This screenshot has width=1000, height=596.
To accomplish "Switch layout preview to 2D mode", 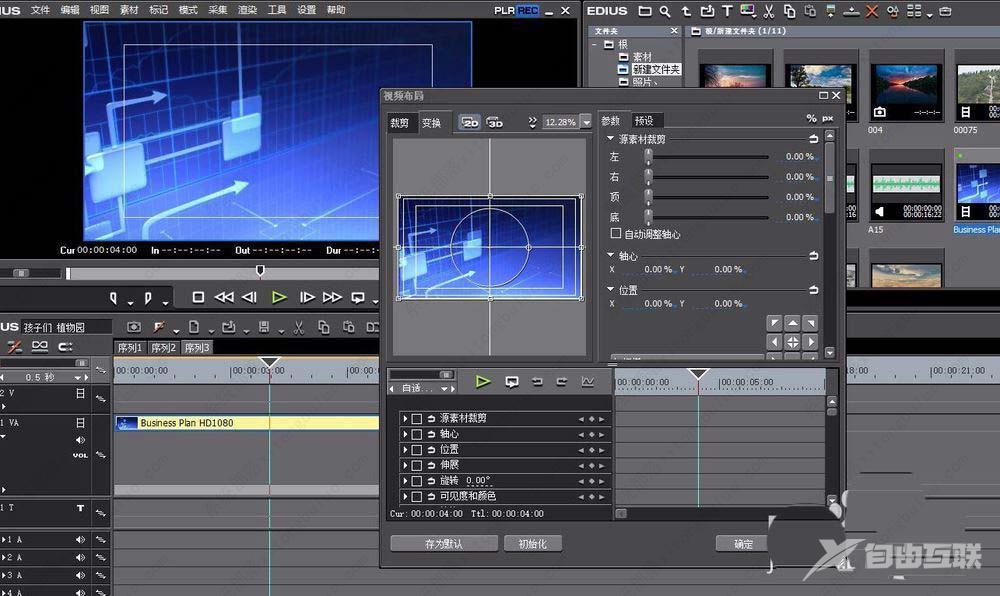I will (x=470, y=122).
